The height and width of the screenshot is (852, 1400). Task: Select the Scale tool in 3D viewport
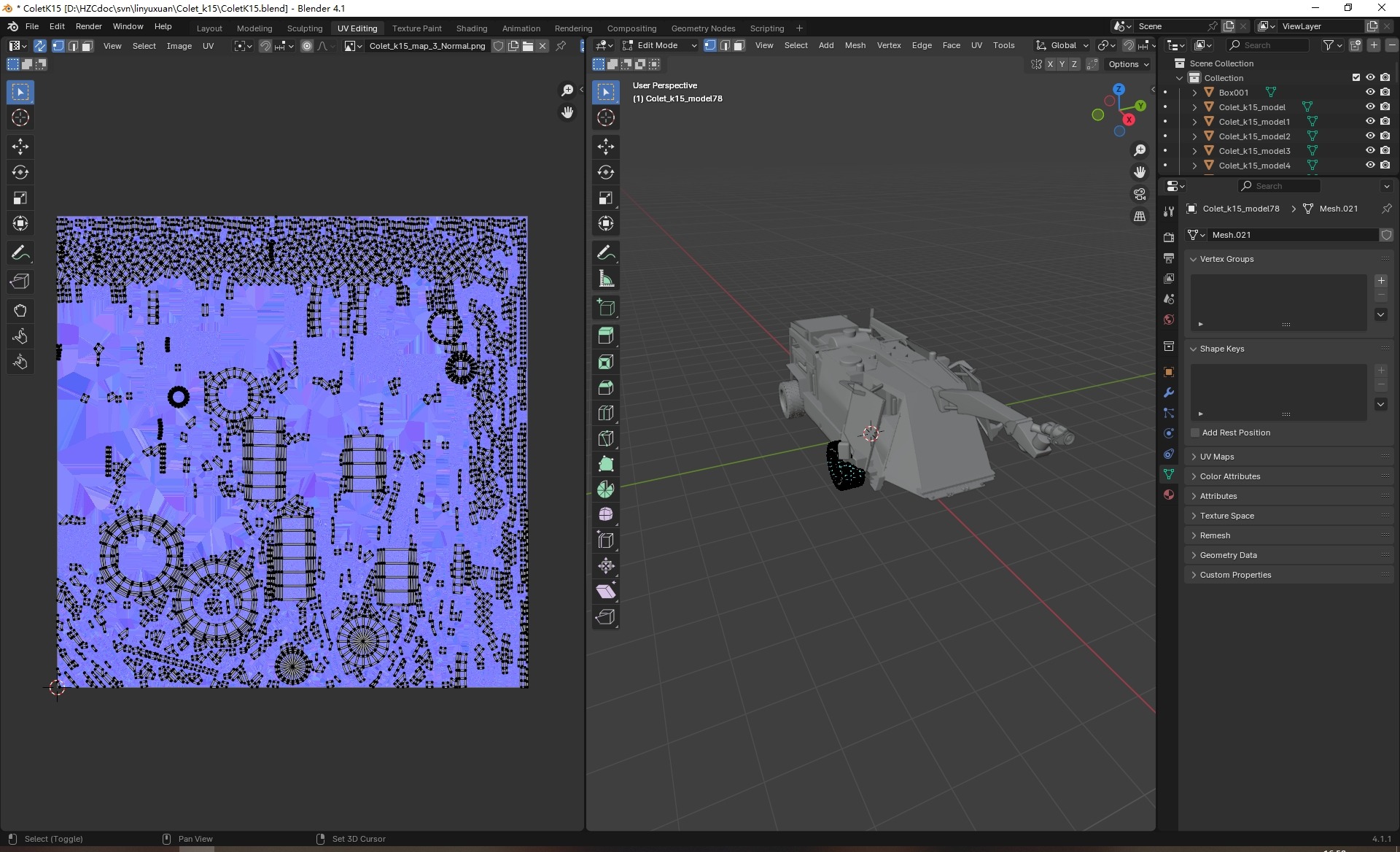[x=605, y=198]
